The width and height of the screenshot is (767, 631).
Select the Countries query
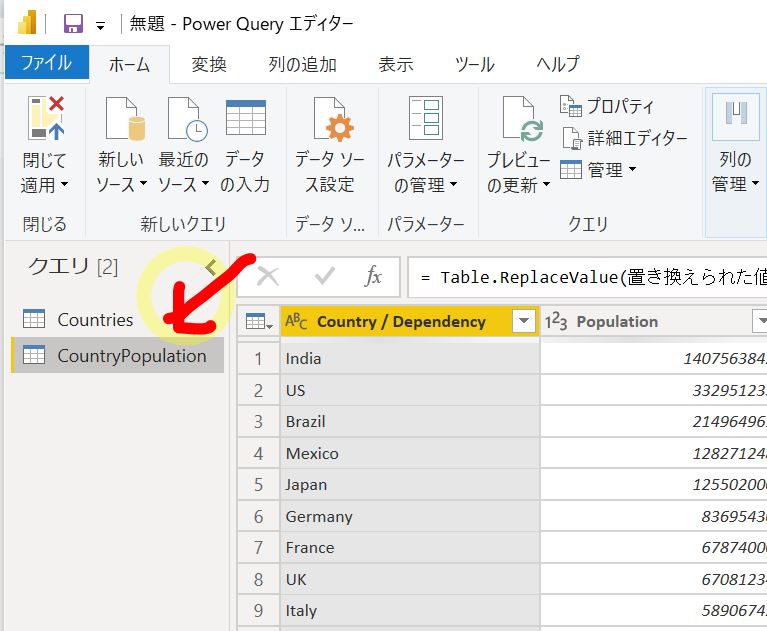coord(95,319)
